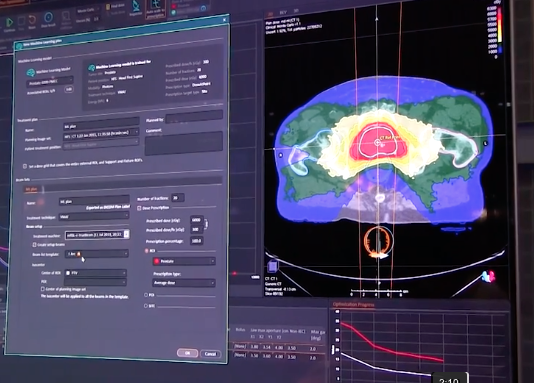Click the Auto scale to prescription icon
The image size is (534, 383).
pyautogui.click(x=155, y=5)
